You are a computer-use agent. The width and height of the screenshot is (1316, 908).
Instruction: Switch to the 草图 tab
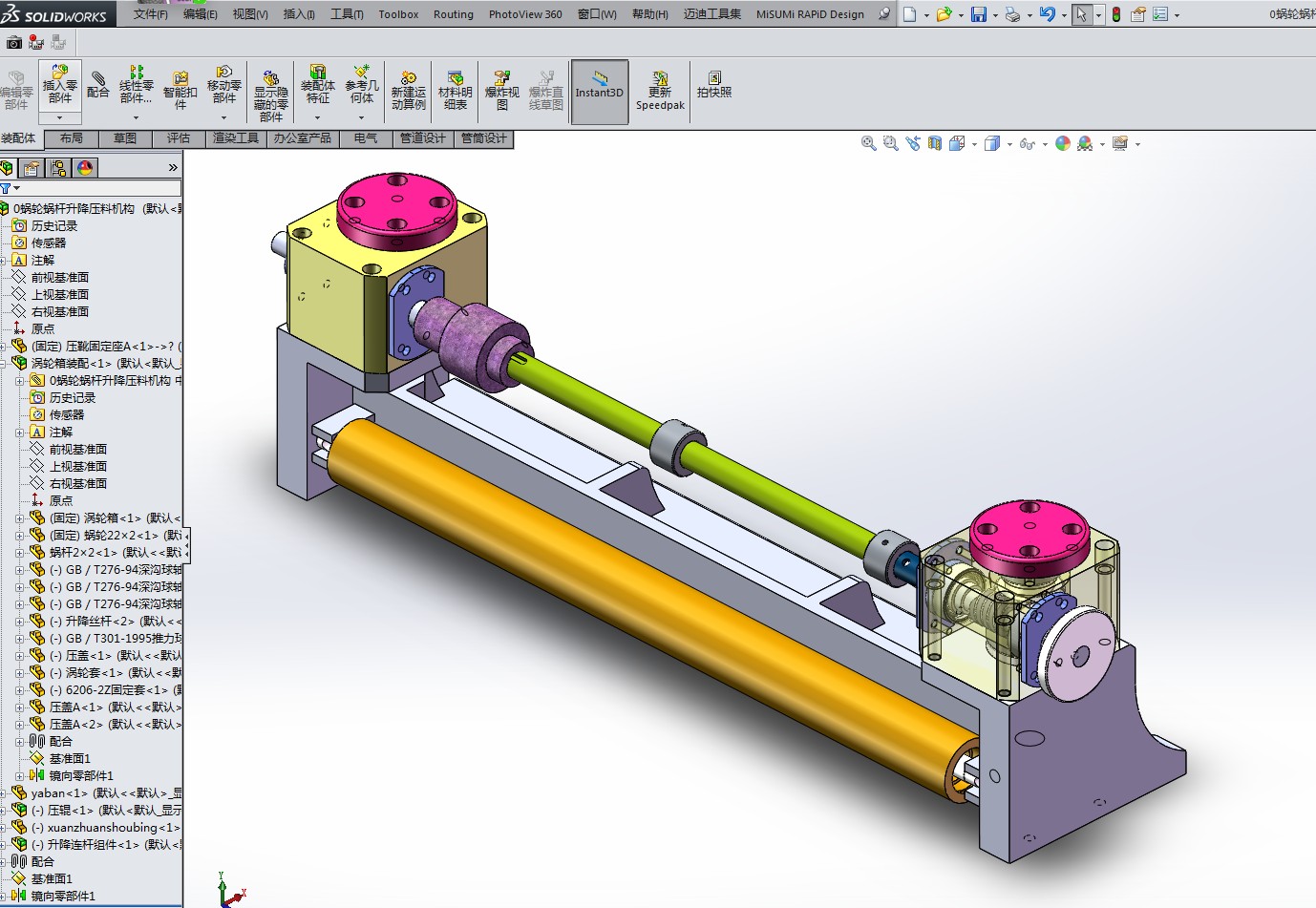pos(125,138)
